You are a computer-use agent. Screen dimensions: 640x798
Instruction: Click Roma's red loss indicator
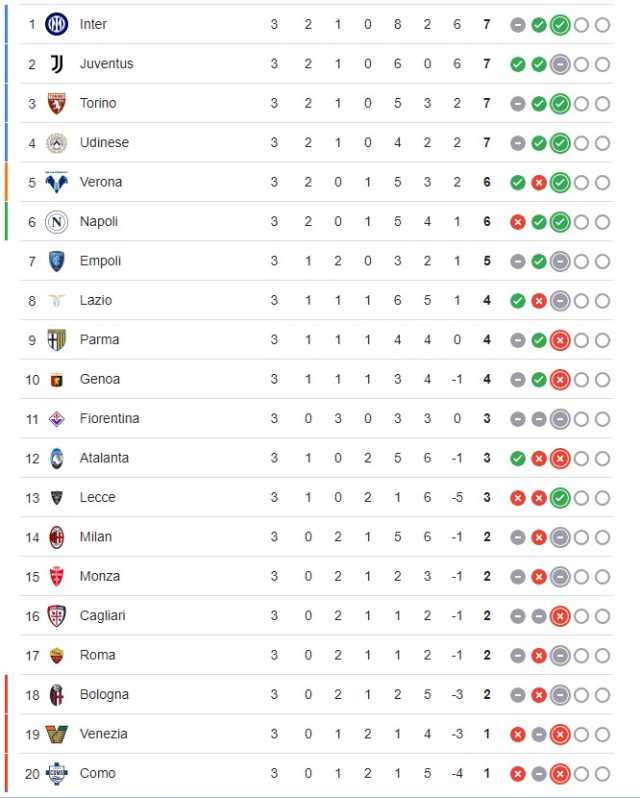tap(539, 656)
